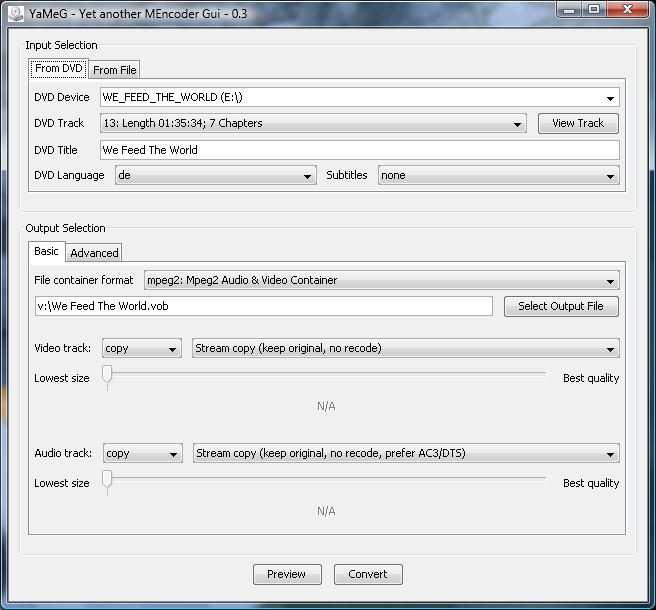This screenshot has height=610, width=656.
Task: Expand the File container format dropdown
Action: (x=381, y=281)
